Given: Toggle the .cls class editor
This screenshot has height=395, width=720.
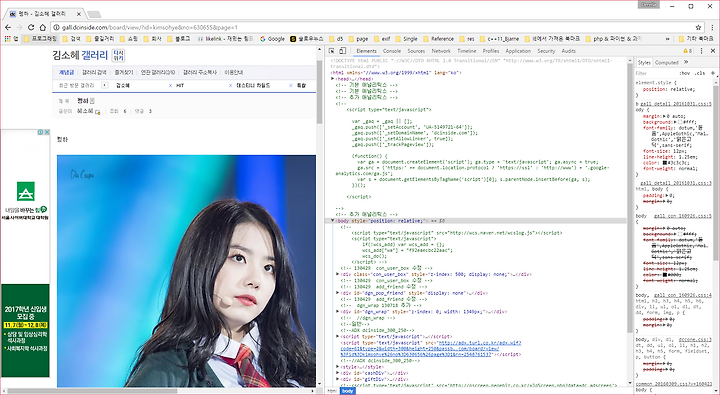Looking at the screenshot, I should pos(700,73).
